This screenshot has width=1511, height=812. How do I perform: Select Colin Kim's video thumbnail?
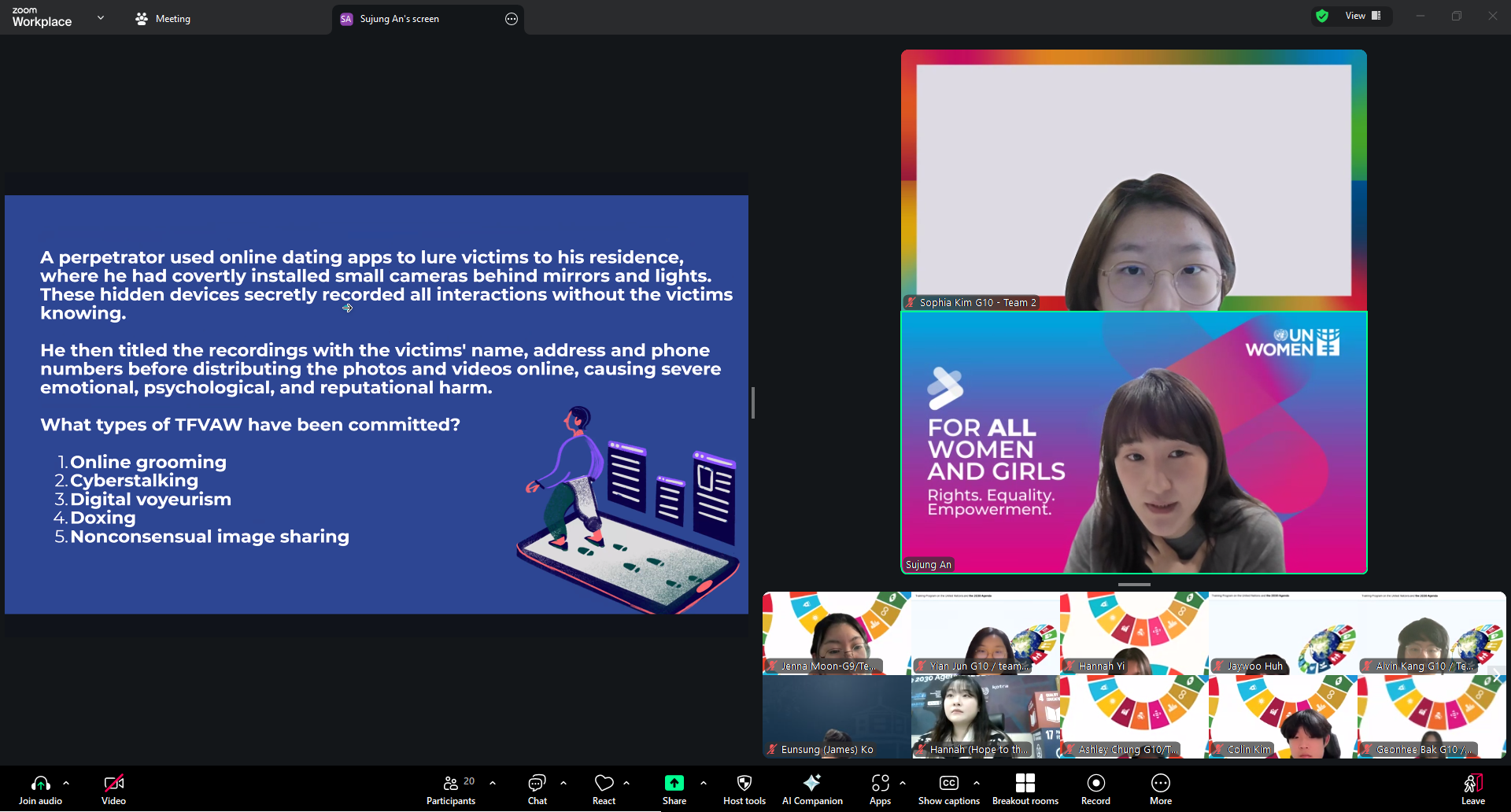[1283, 717]
